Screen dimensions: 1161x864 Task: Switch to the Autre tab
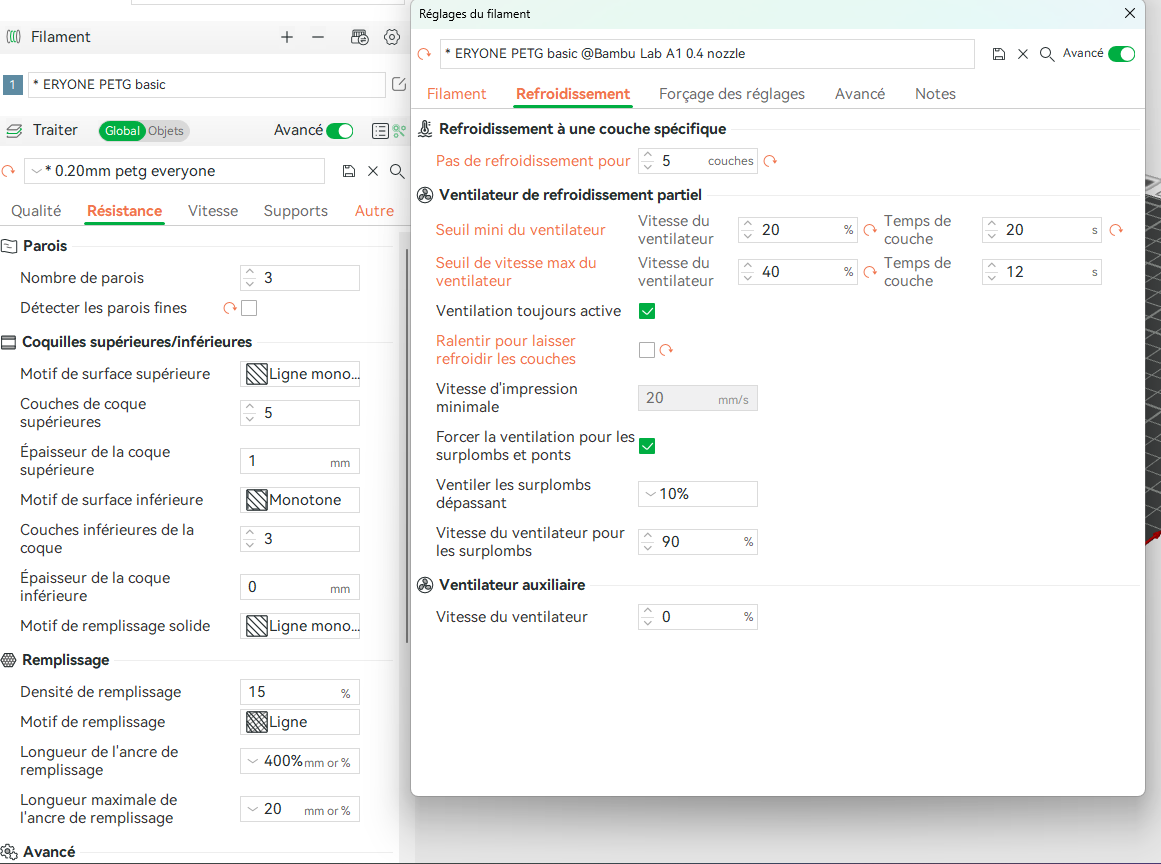coord(374,211)
